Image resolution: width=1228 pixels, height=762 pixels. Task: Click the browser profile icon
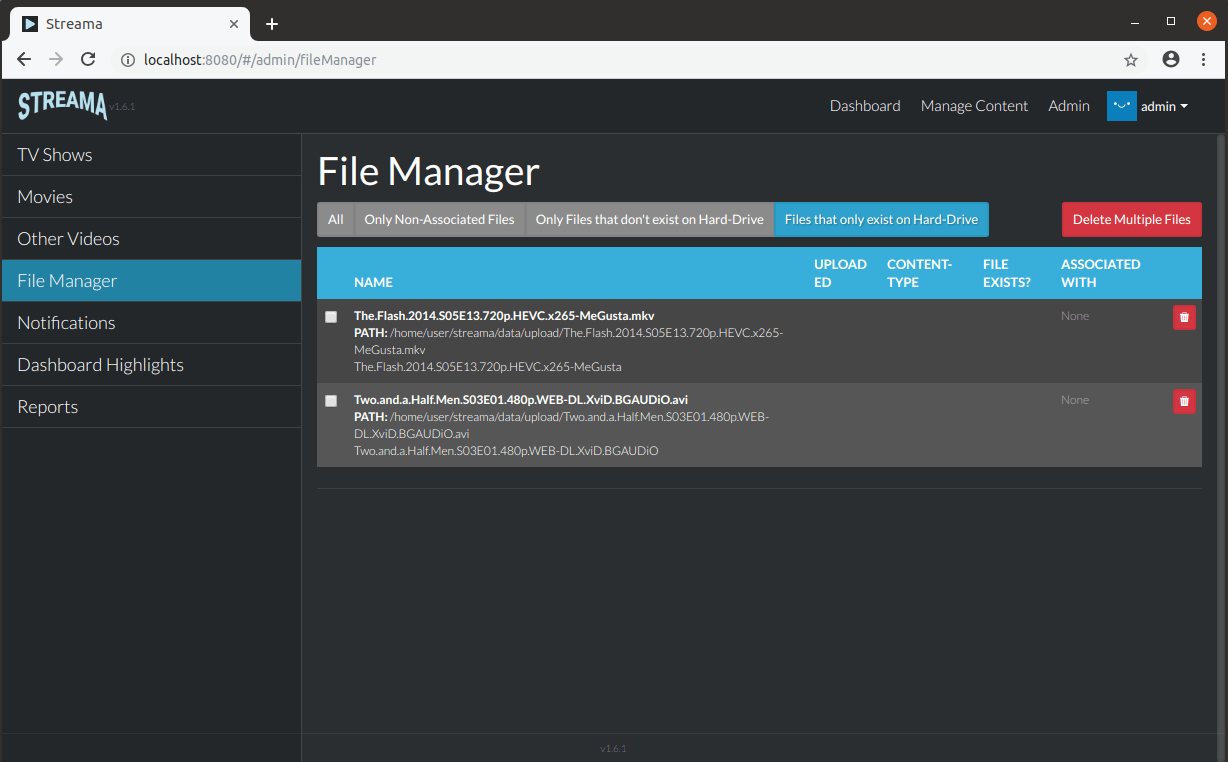pos(1170,59)
